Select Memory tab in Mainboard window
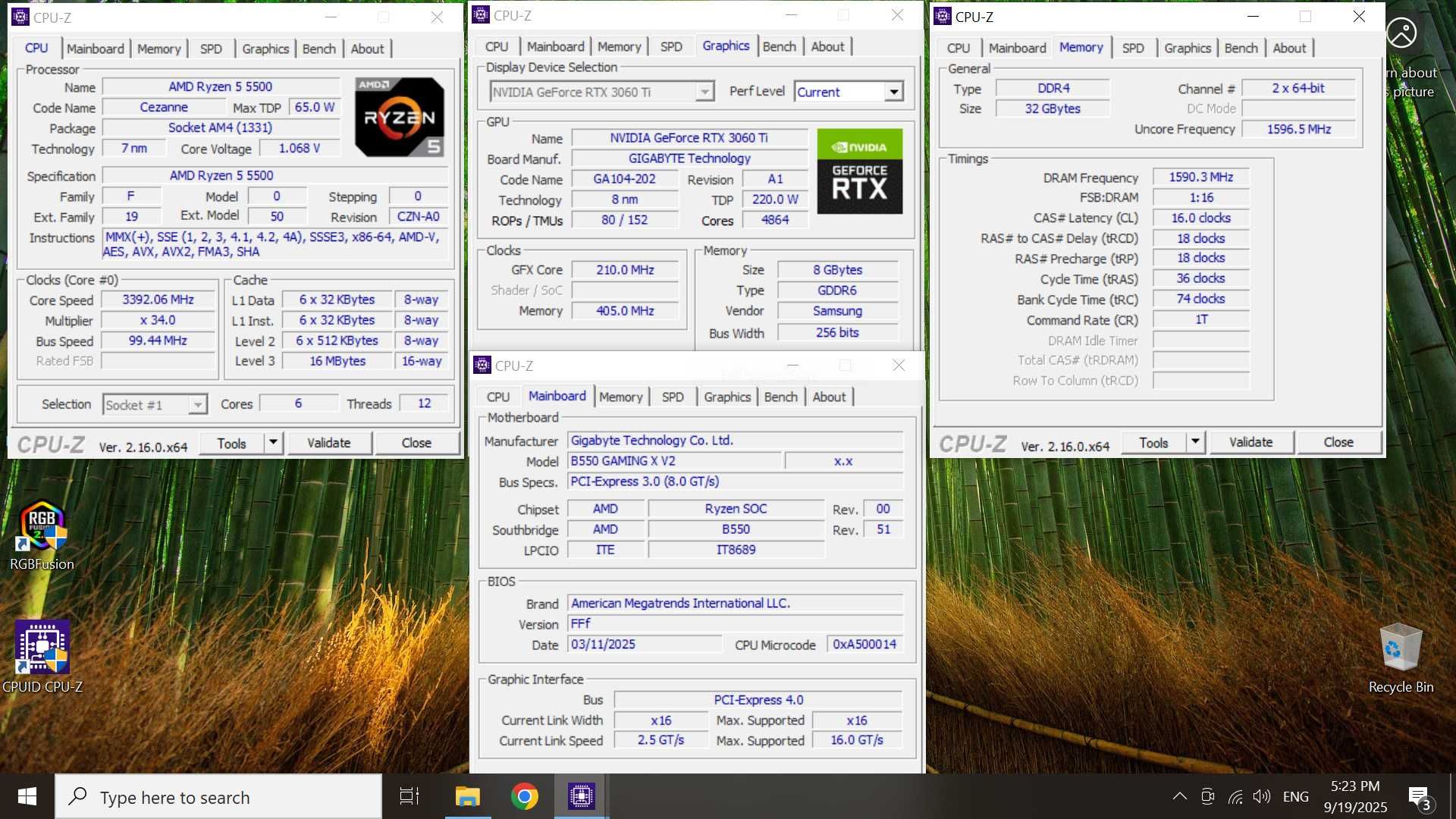Screen dimensions: 1456x819 (620, 397)
